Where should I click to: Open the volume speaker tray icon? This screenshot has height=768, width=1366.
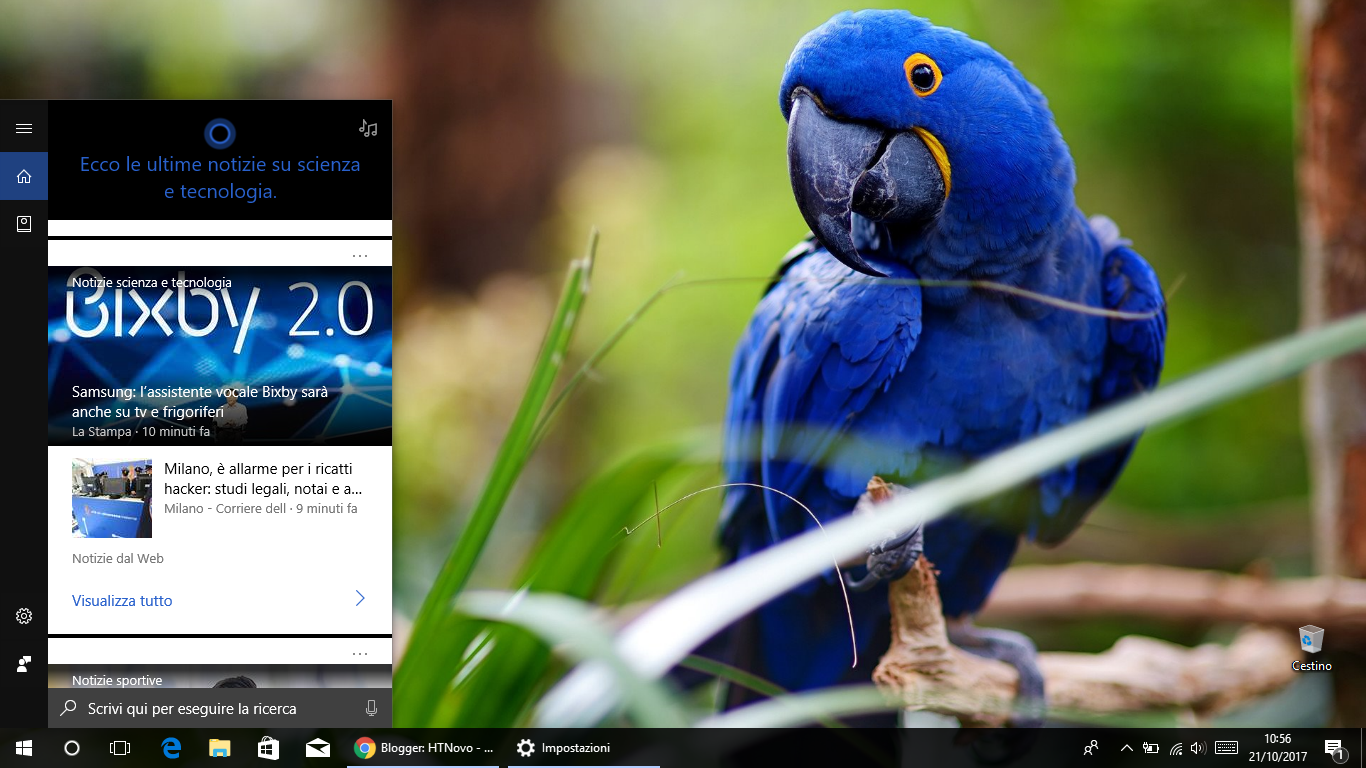click(x=1198, y=748)
